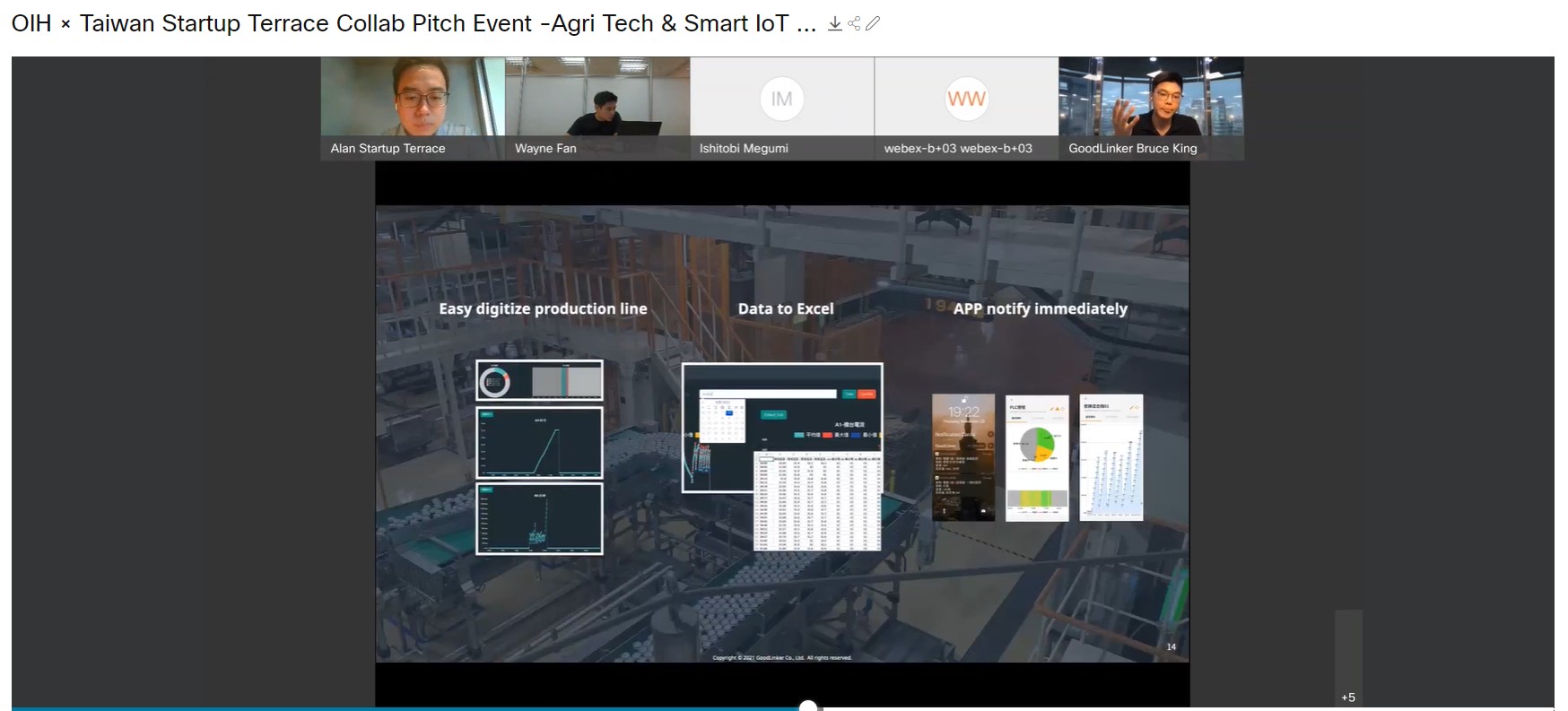The width and height of the screenshot is (1568, 711).
Task: Click the phone lock screen showing 19:22
Action: point(963,457)
